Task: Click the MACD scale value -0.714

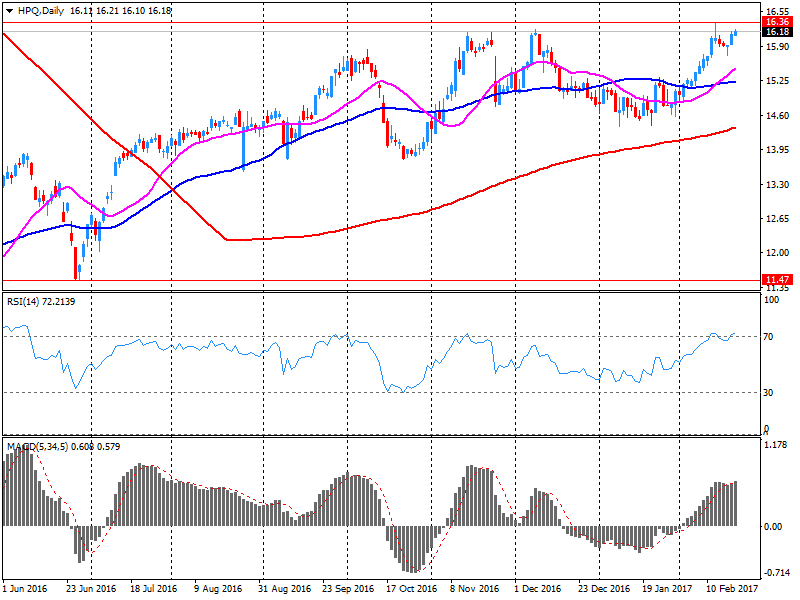Action: tap(776, 572)
